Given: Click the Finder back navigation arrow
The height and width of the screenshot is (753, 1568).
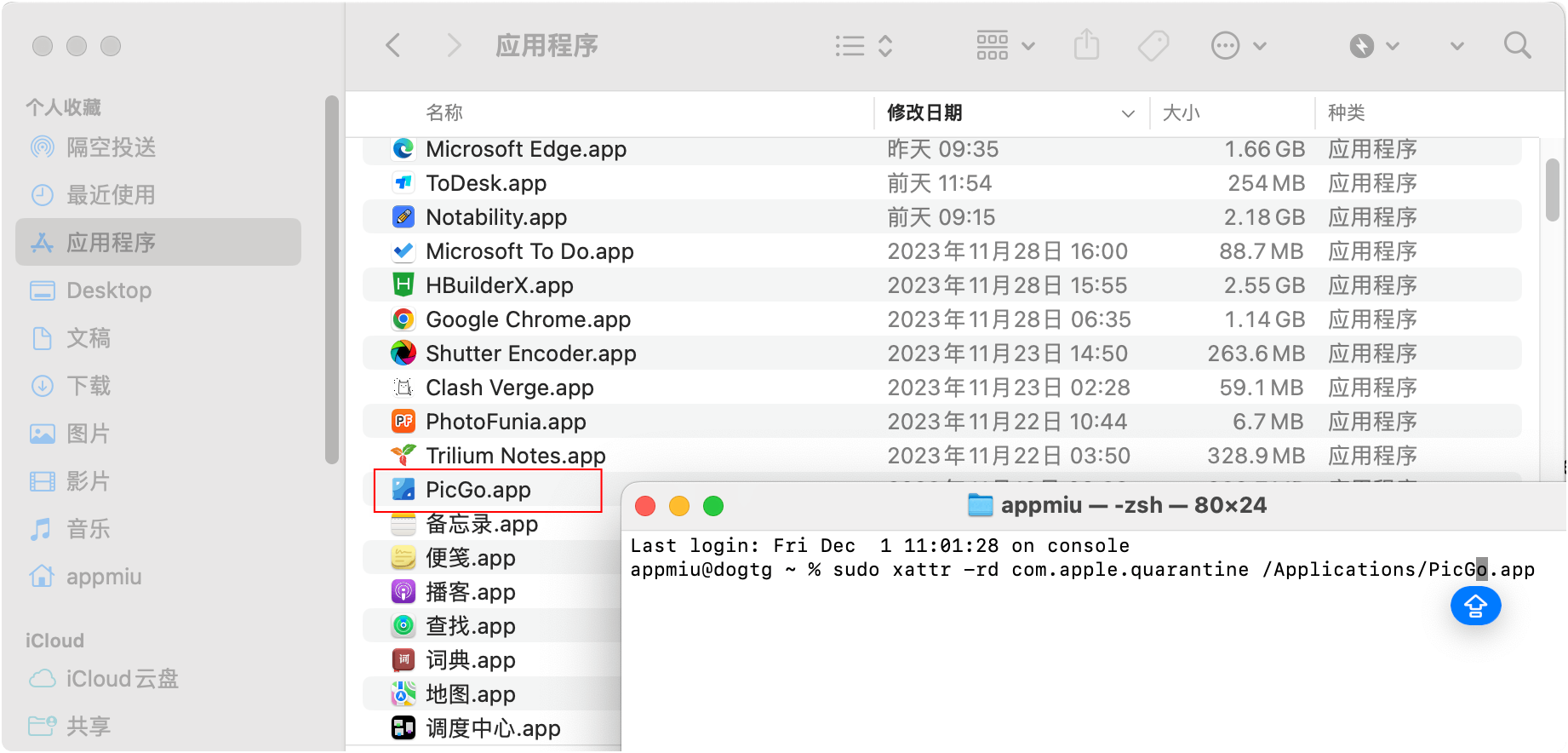Looking at the screenshot, I should click(393, 45).
